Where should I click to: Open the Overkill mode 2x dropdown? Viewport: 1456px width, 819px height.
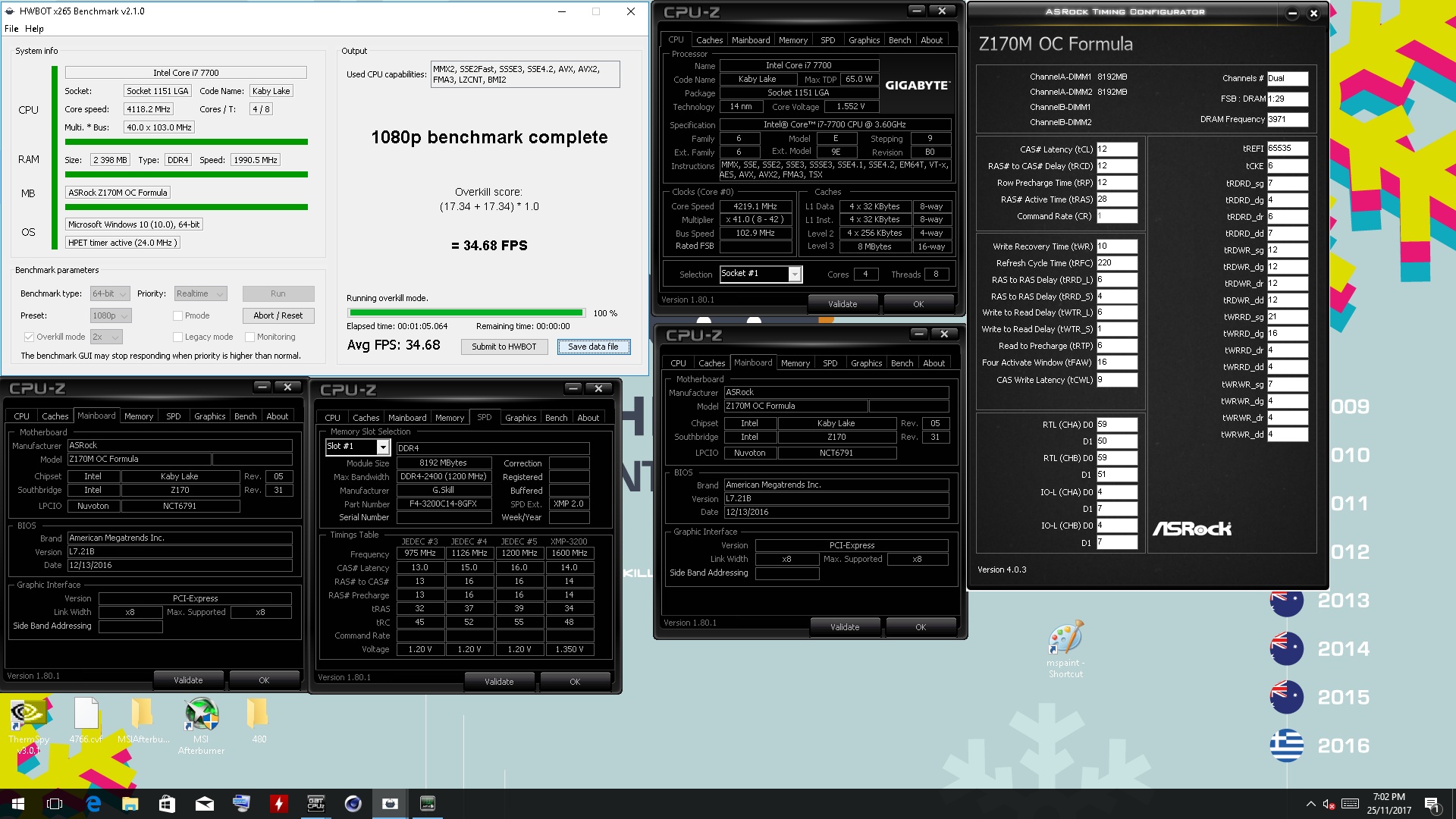pyautogui.click(x=106, y=337)
